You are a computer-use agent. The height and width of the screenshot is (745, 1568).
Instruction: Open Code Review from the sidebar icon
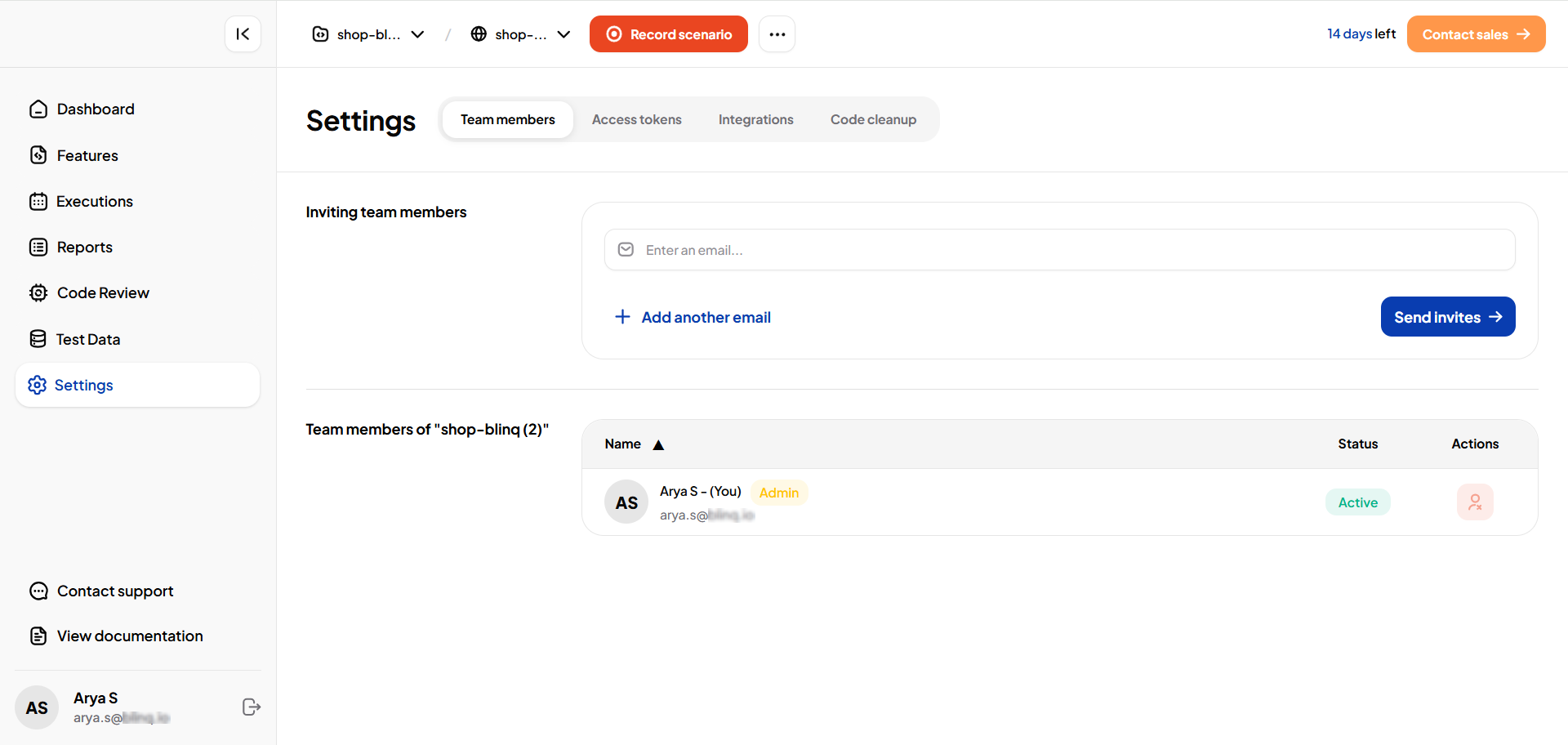[38, 293]
